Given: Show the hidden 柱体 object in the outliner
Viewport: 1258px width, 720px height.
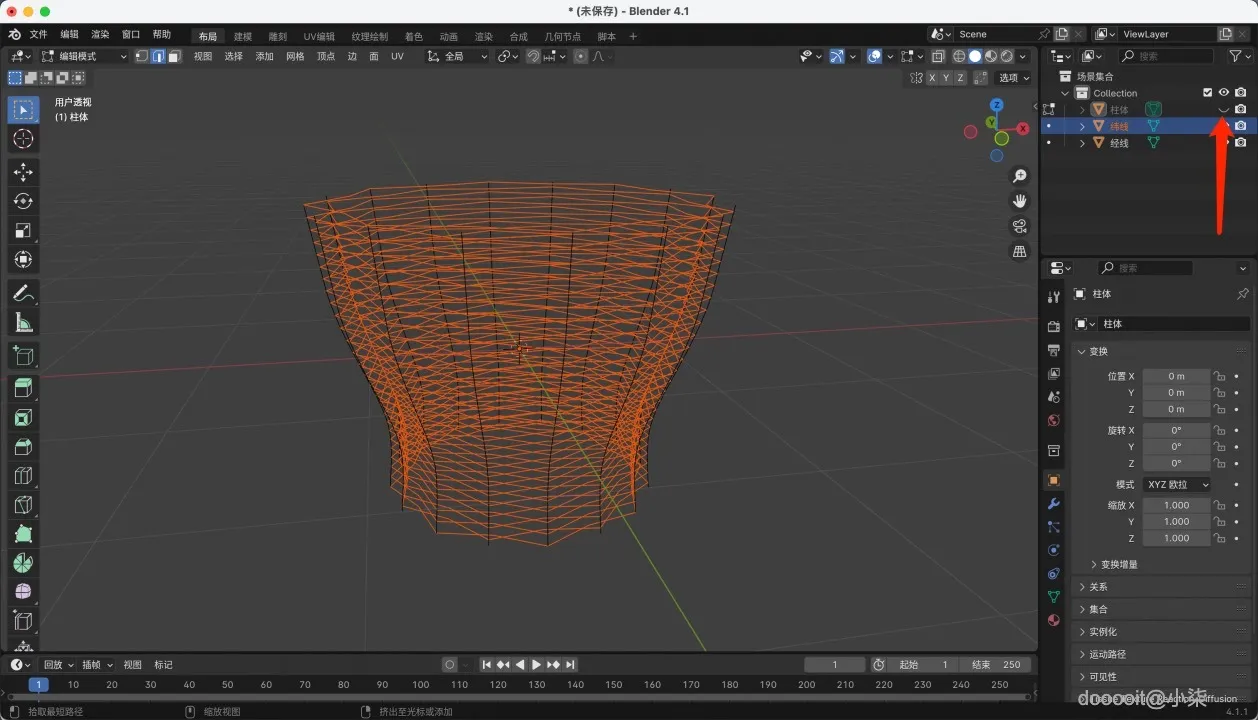Looking at the screenshot, I should (1223, 110).
